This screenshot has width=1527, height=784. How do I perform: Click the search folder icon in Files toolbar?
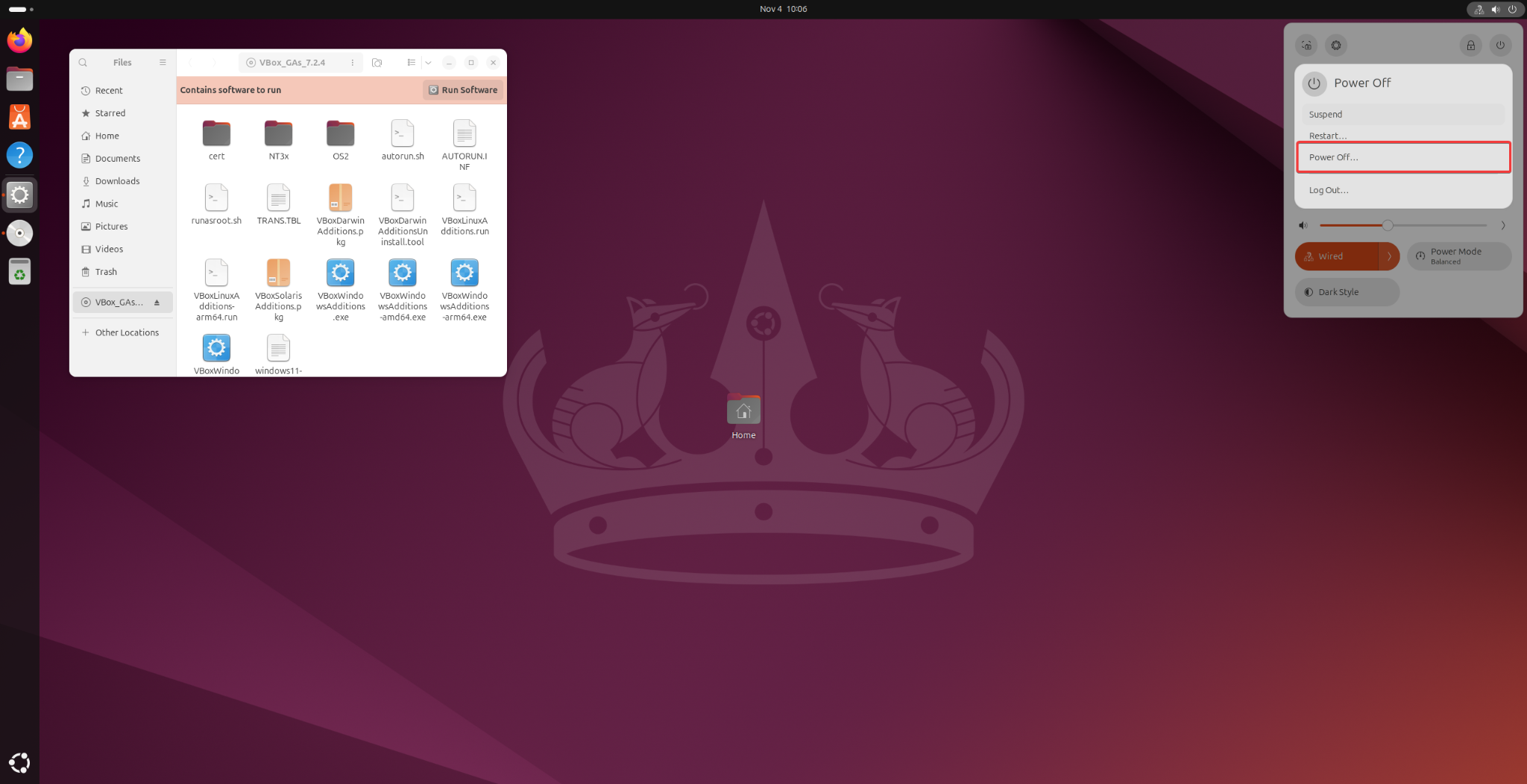pyautogui.click(x=377, y=63)
